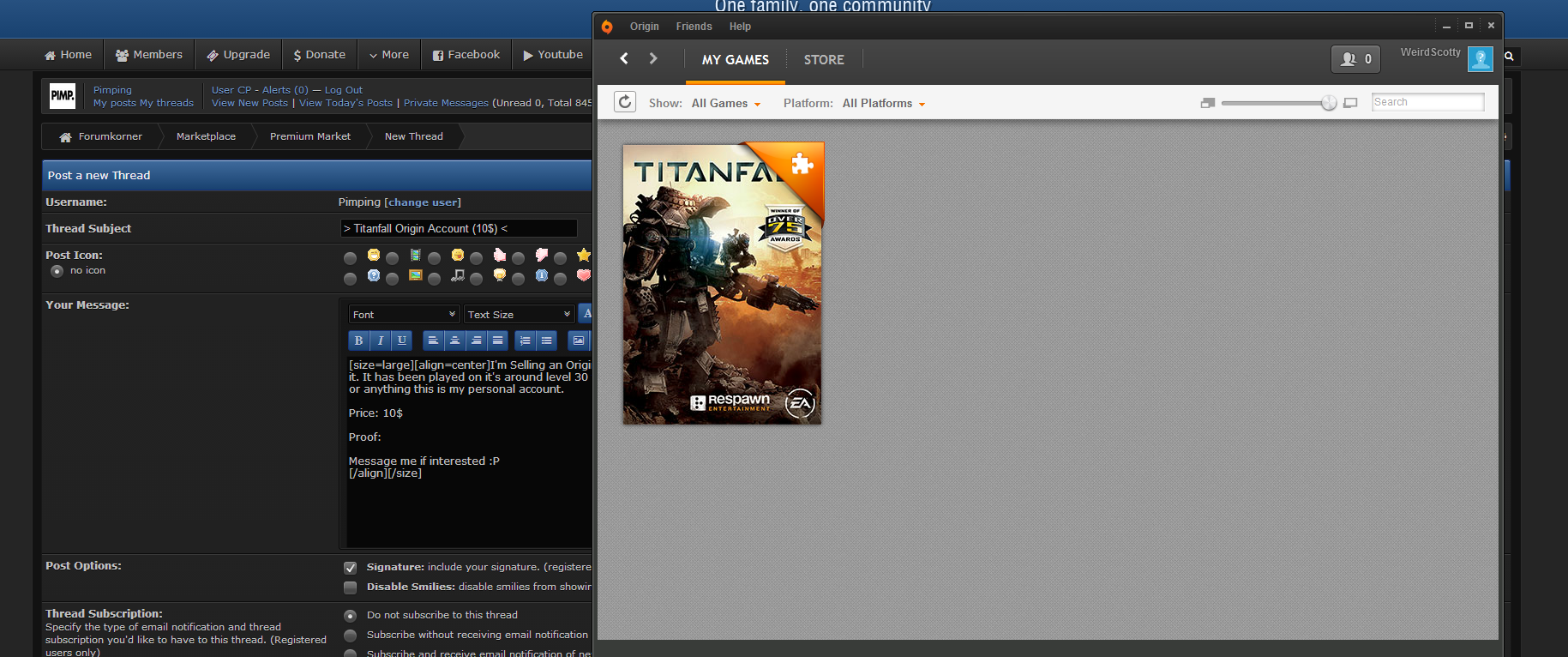The image size is (1568, 657).
Task: Click the forum search magnifier icon
Action: click(x=1510, y=56)
